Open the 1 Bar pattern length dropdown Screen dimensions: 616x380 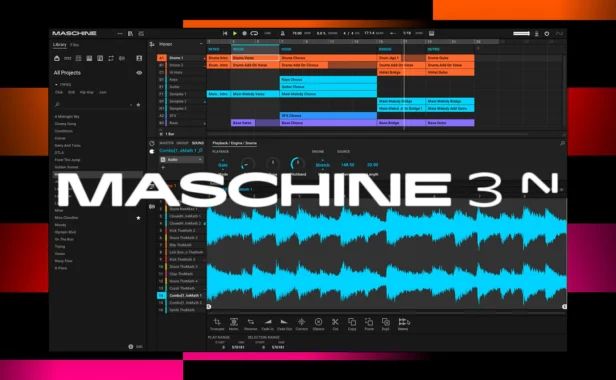point(169,134)
